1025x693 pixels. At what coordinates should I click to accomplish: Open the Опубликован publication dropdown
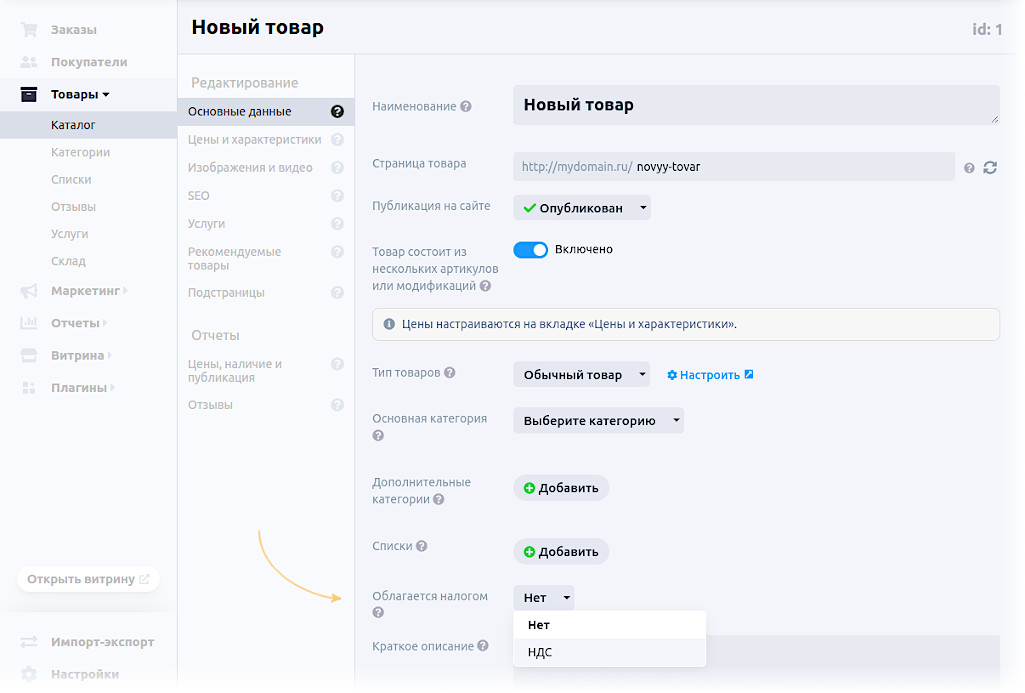(582, 208)
